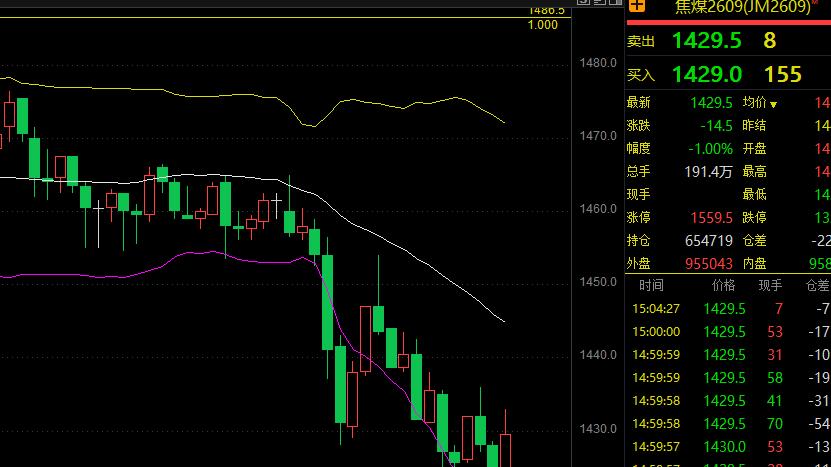Select the 内盘 label

754,264
